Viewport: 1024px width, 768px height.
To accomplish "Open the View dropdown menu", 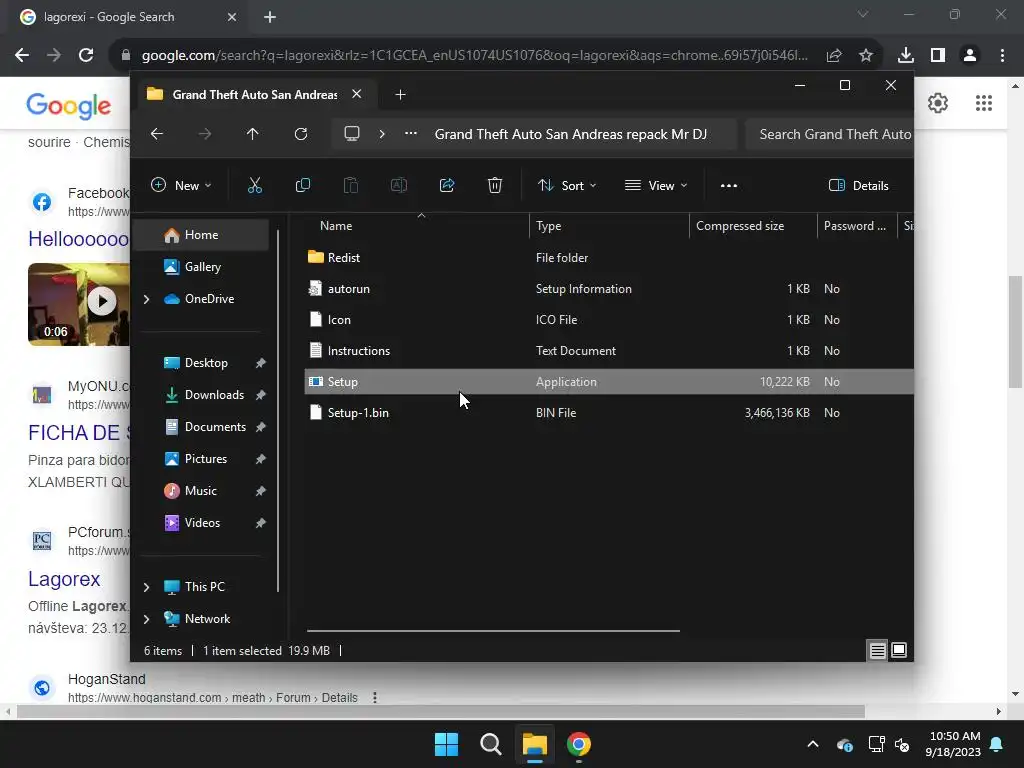I will (656, 185).
